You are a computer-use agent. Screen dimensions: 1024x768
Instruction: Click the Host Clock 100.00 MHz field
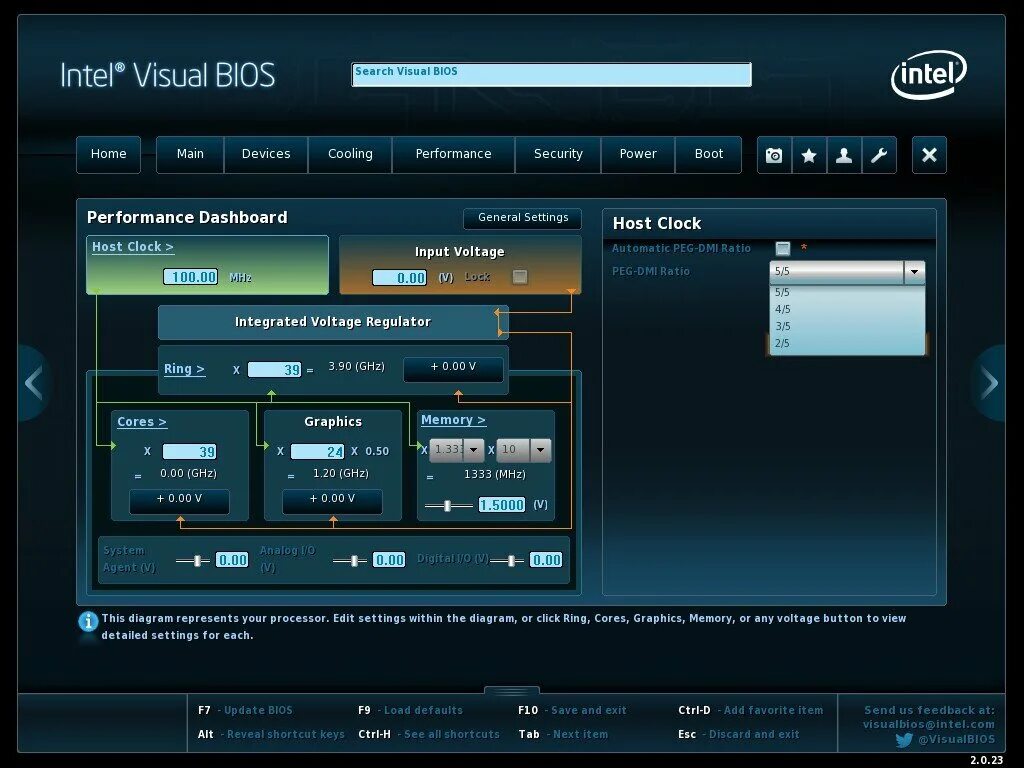click(190, 277)
